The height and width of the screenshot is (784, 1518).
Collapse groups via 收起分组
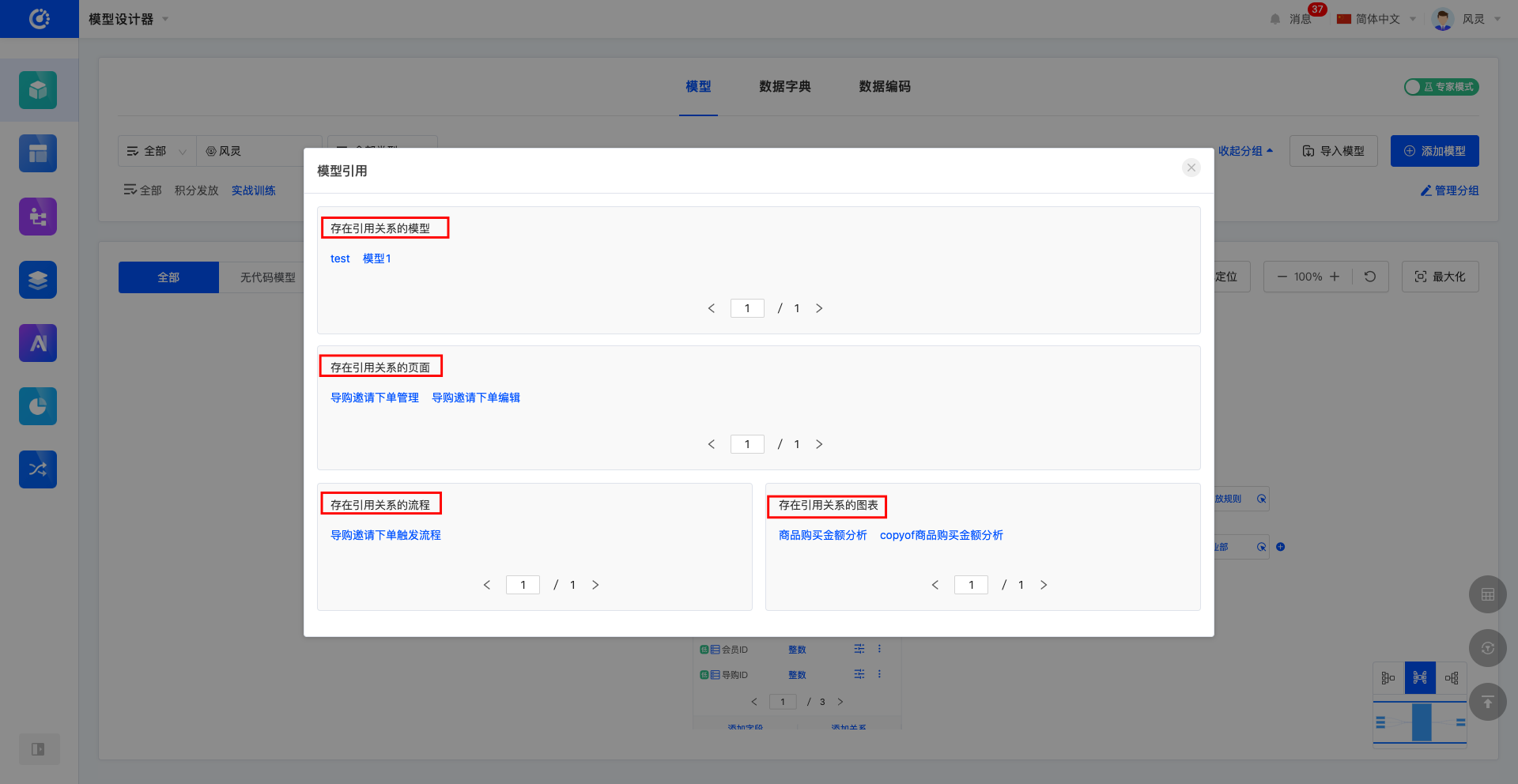tap(1244, 151)
